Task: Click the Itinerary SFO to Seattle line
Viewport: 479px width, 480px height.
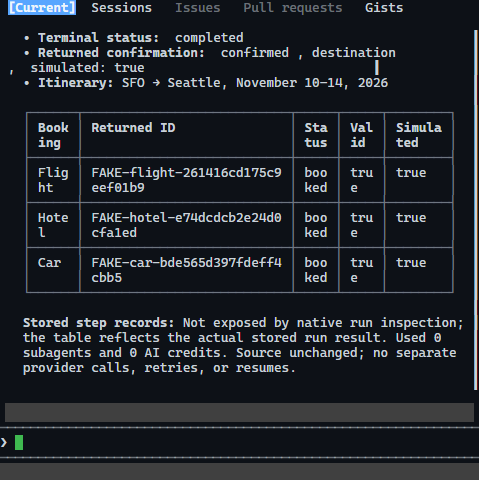Action: (206, 83)
